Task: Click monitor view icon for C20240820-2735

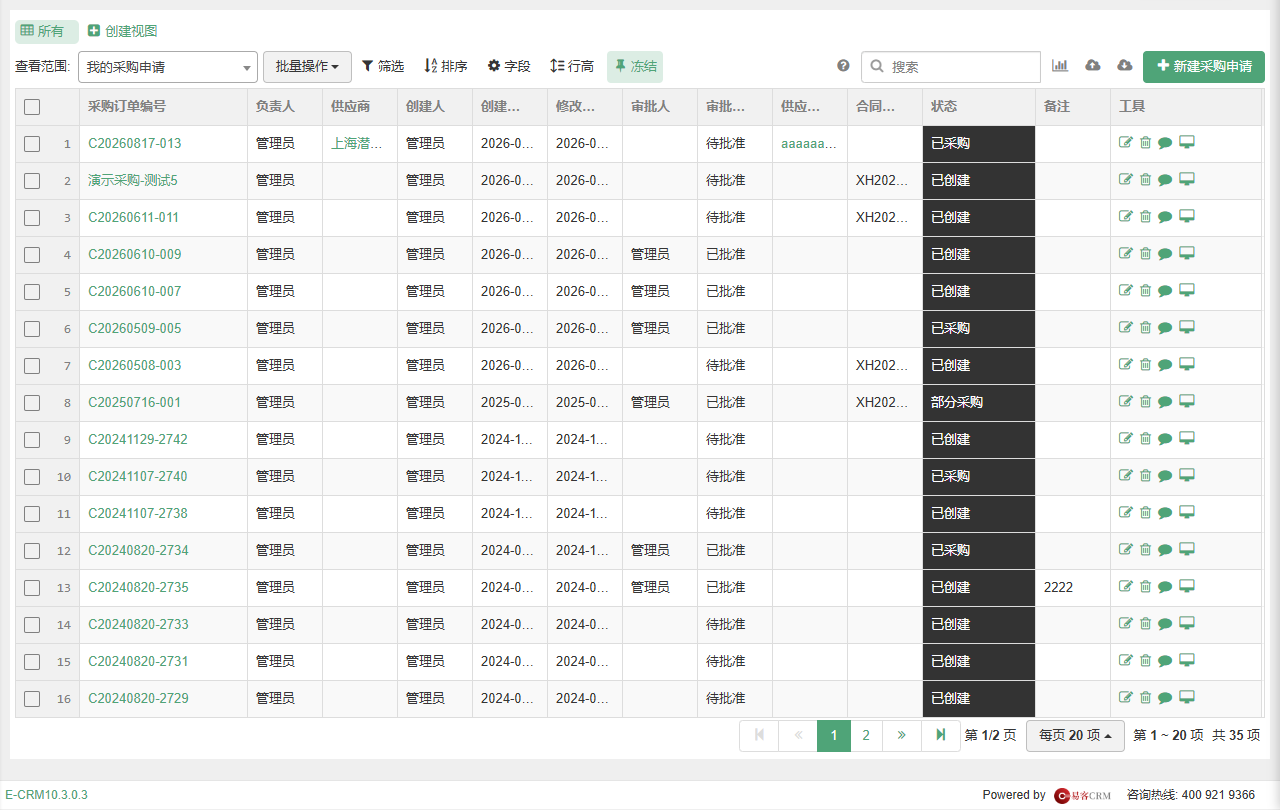Action: click(1187, 586)
